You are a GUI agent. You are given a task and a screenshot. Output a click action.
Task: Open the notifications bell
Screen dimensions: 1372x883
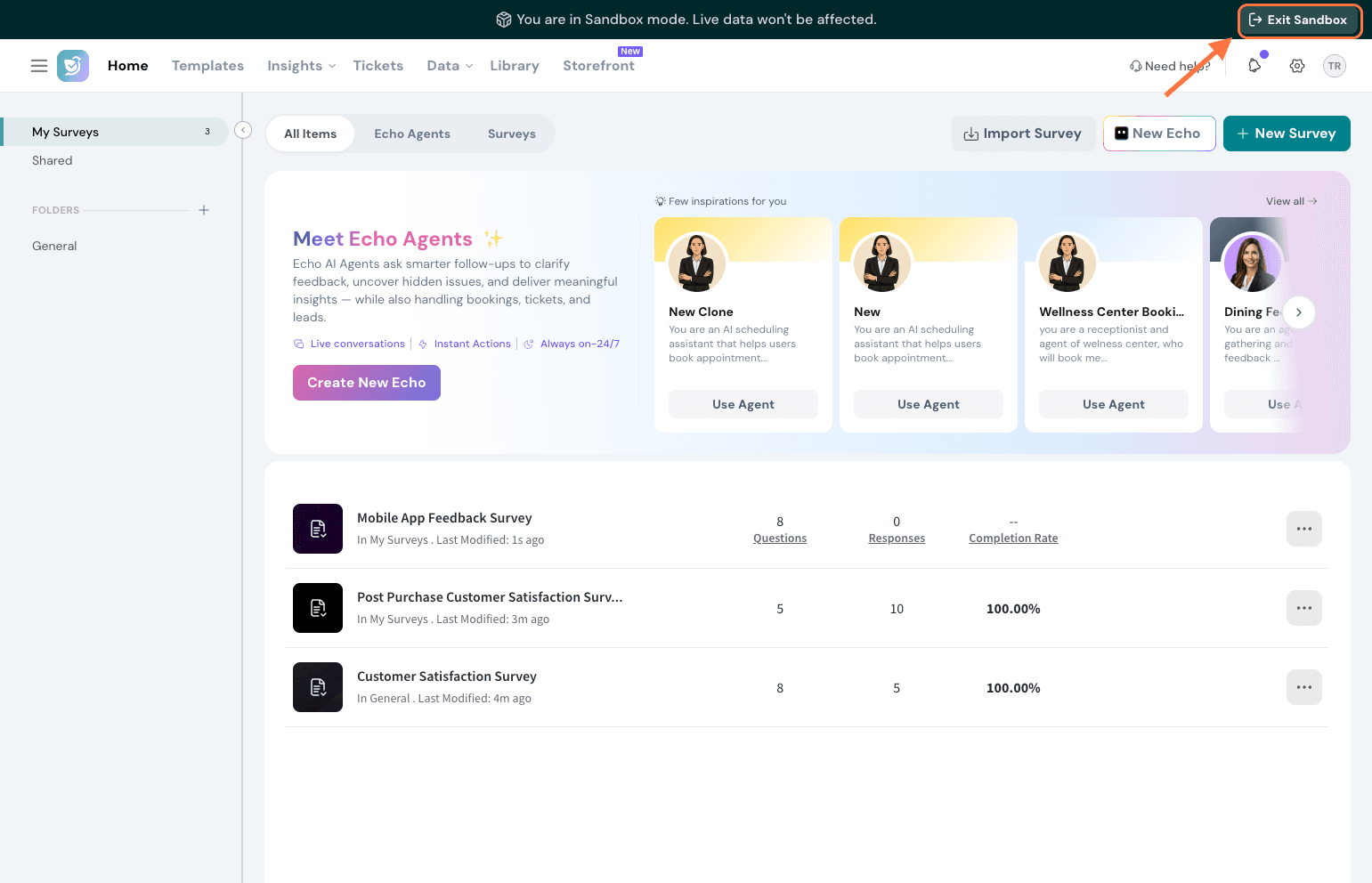tap(1254, 66)
